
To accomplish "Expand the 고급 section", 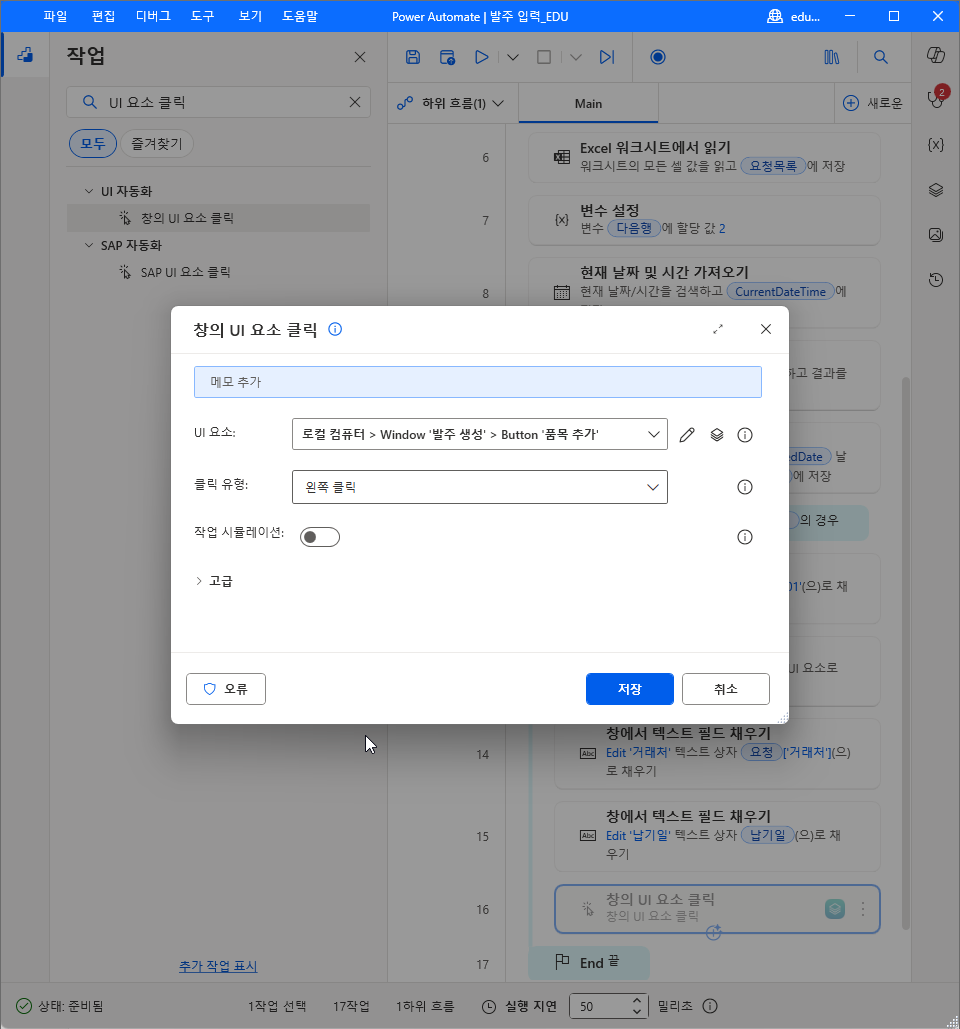I will (x=215, y=581).
